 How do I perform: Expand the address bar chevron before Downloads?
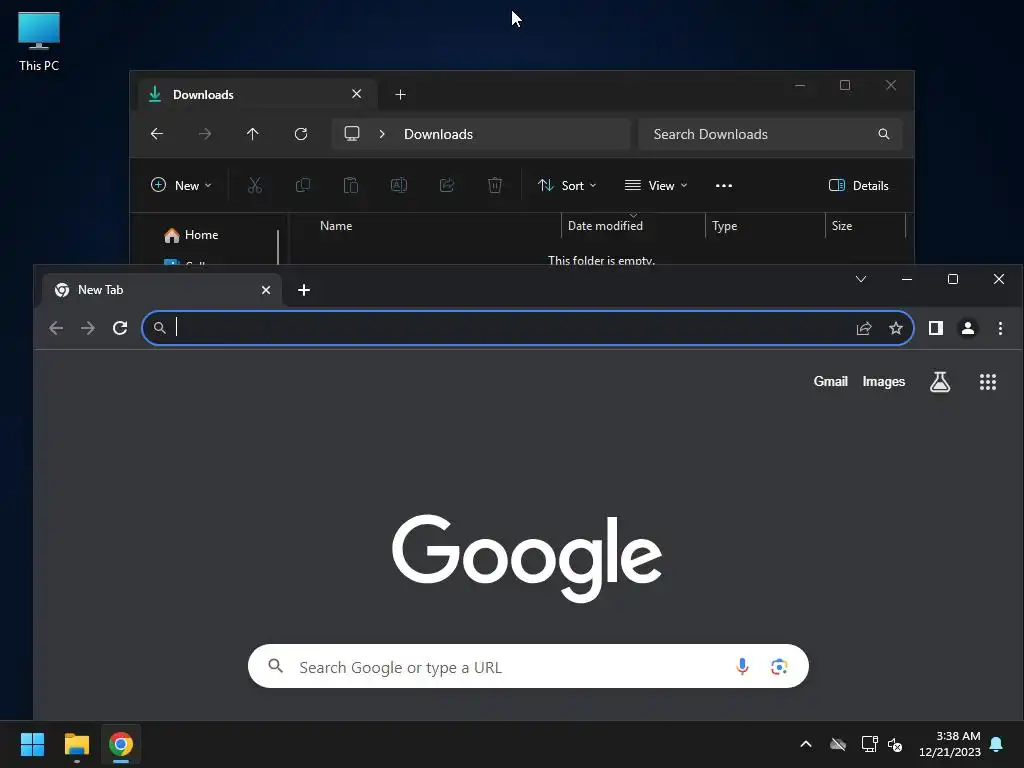(382, 134)
